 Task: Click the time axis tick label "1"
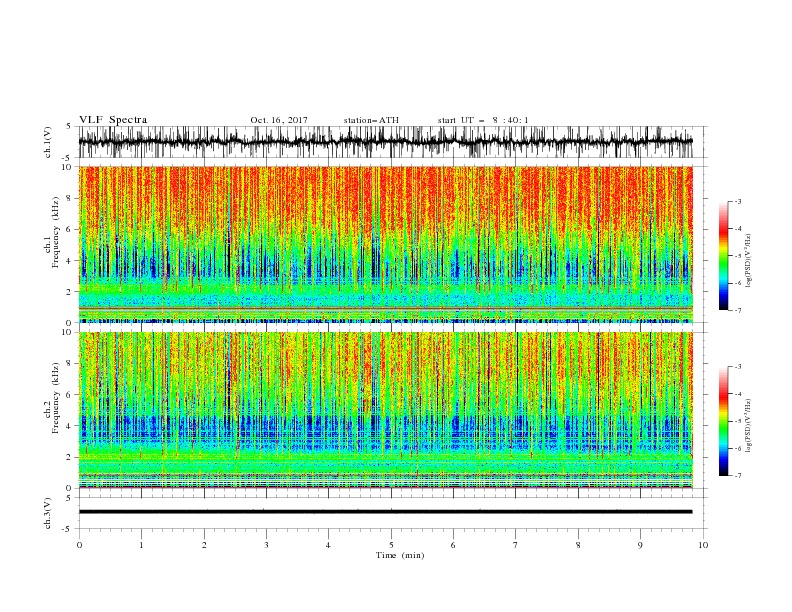point(141,545)
